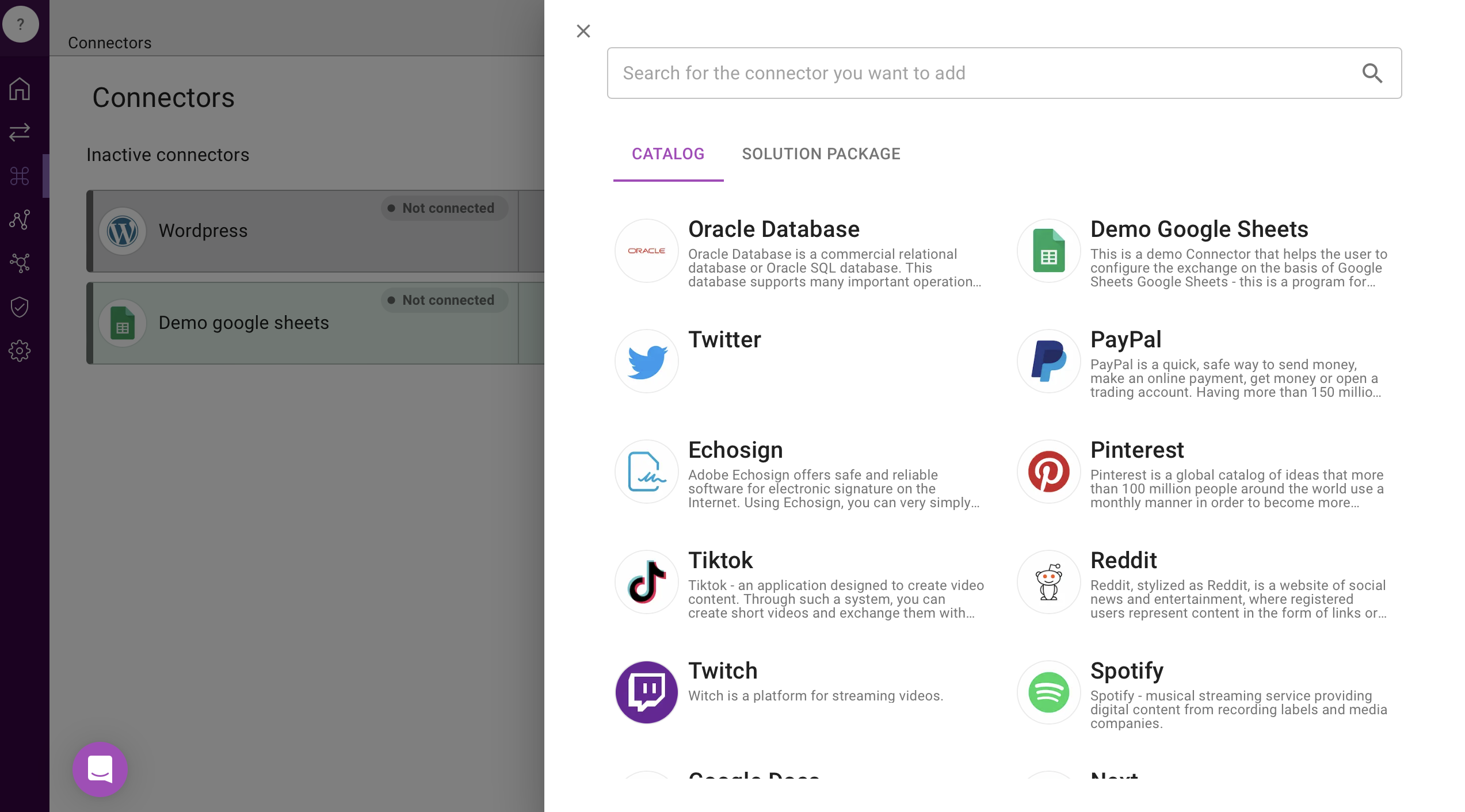
Task: Click the Tiktok description text
Action: pos(836,599)
